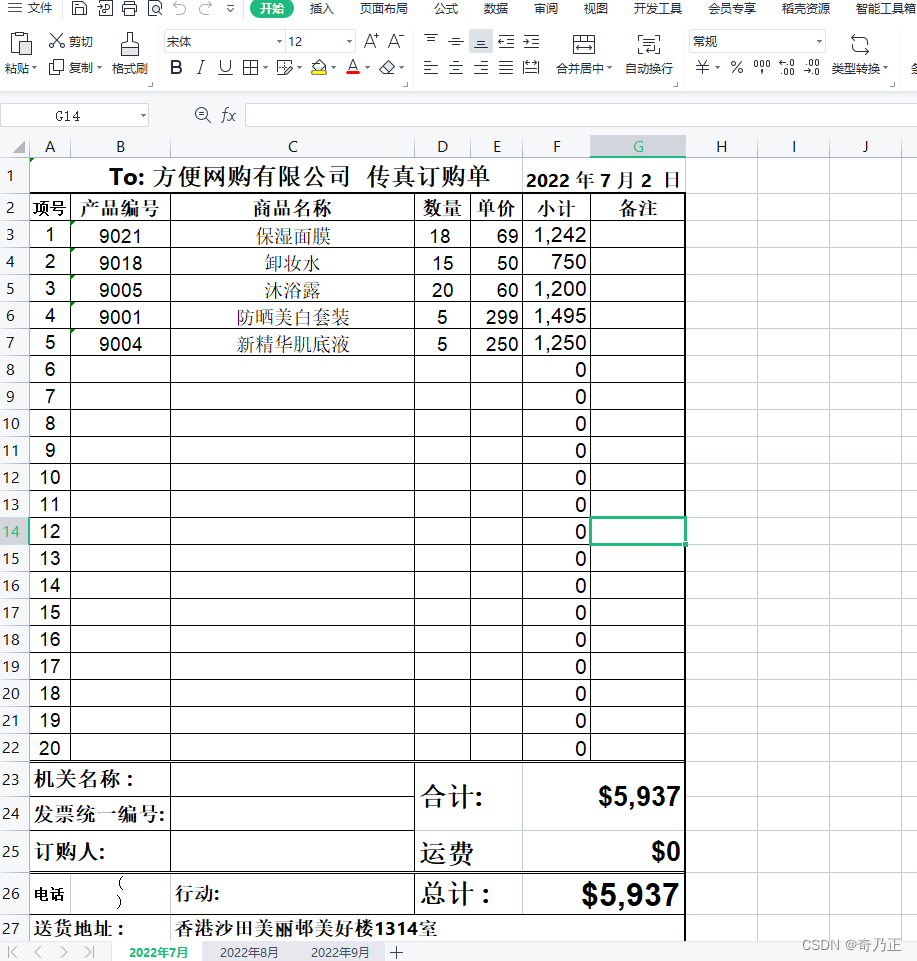Click the fx insert function button
Image resolution: width=917 pixels, height=961 pixels.
point(228,115)
